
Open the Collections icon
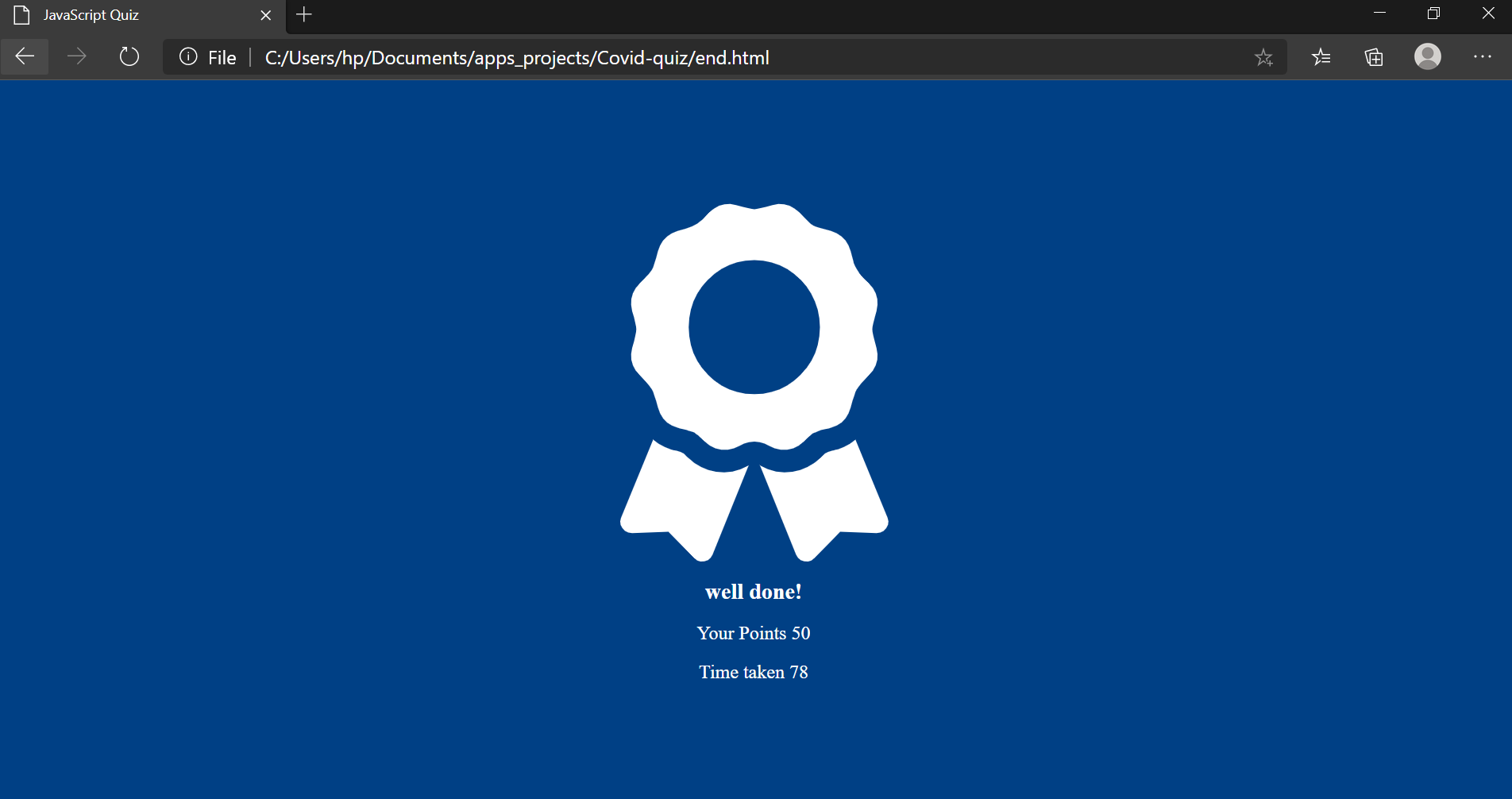coord(1373,56)
